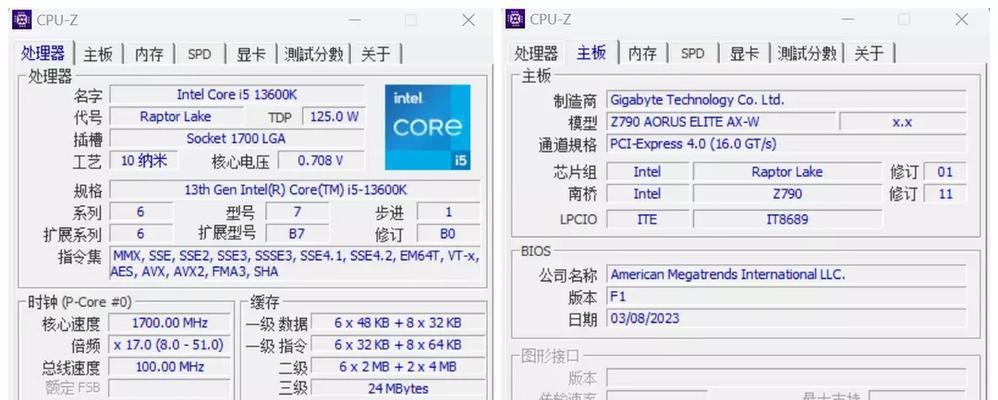The width and height of the screenshot is (998, 400).
Task: Click the chipset revision value 01
Action: pos(945,172)
